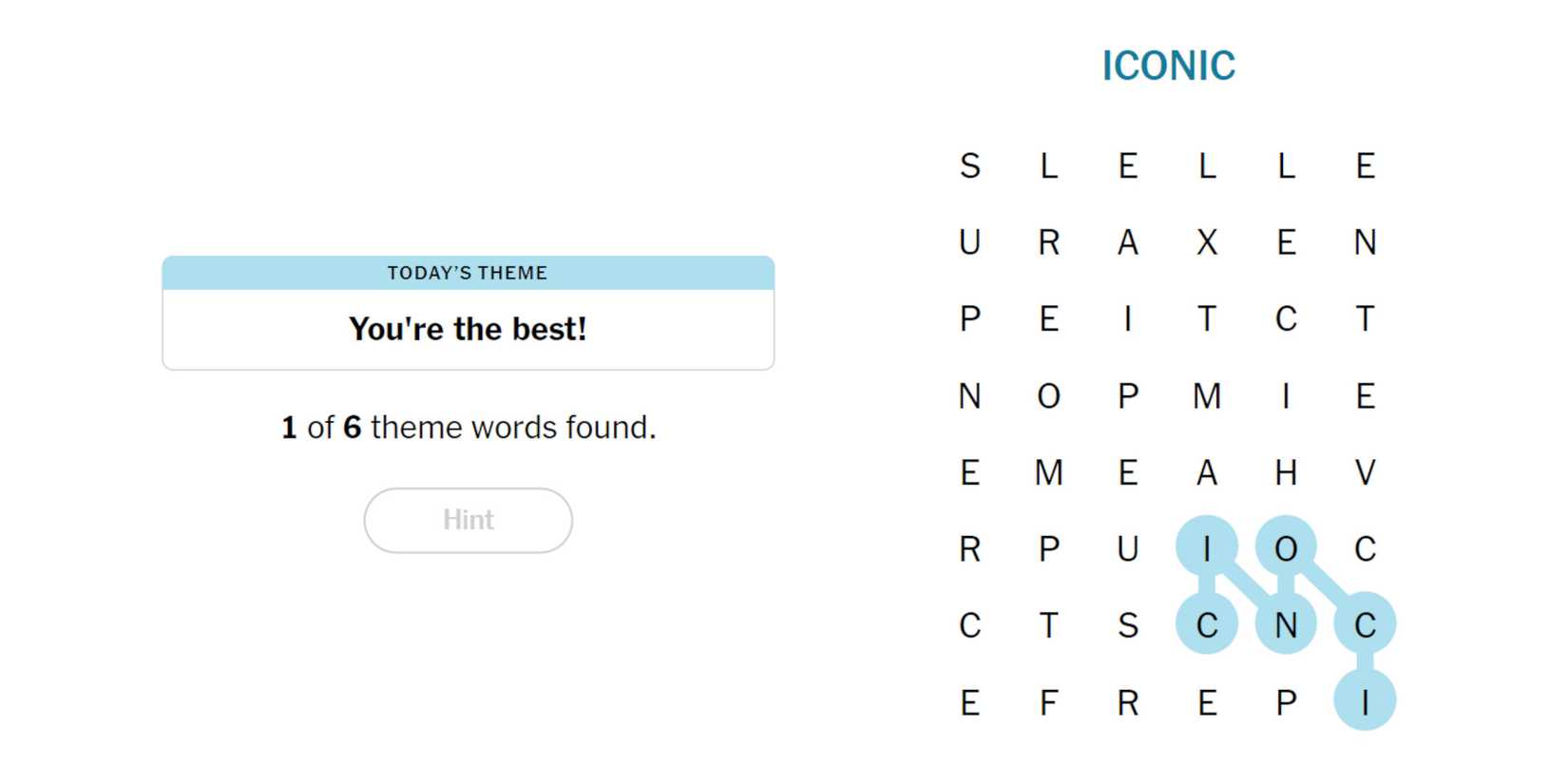
Task: Tap the letter S between T and C
Action: [1128, 625]
